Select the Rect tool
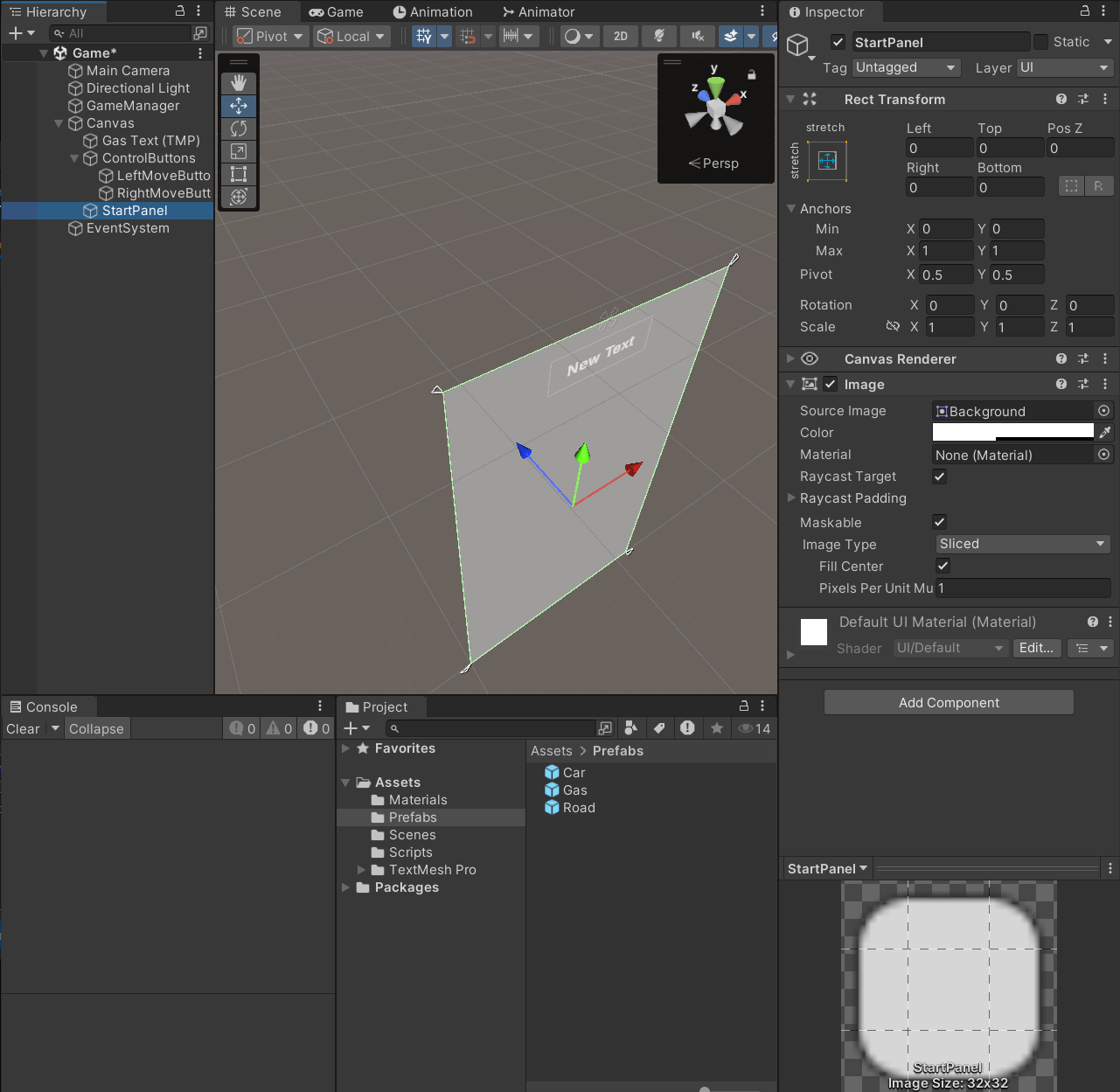 click(239, 174)
